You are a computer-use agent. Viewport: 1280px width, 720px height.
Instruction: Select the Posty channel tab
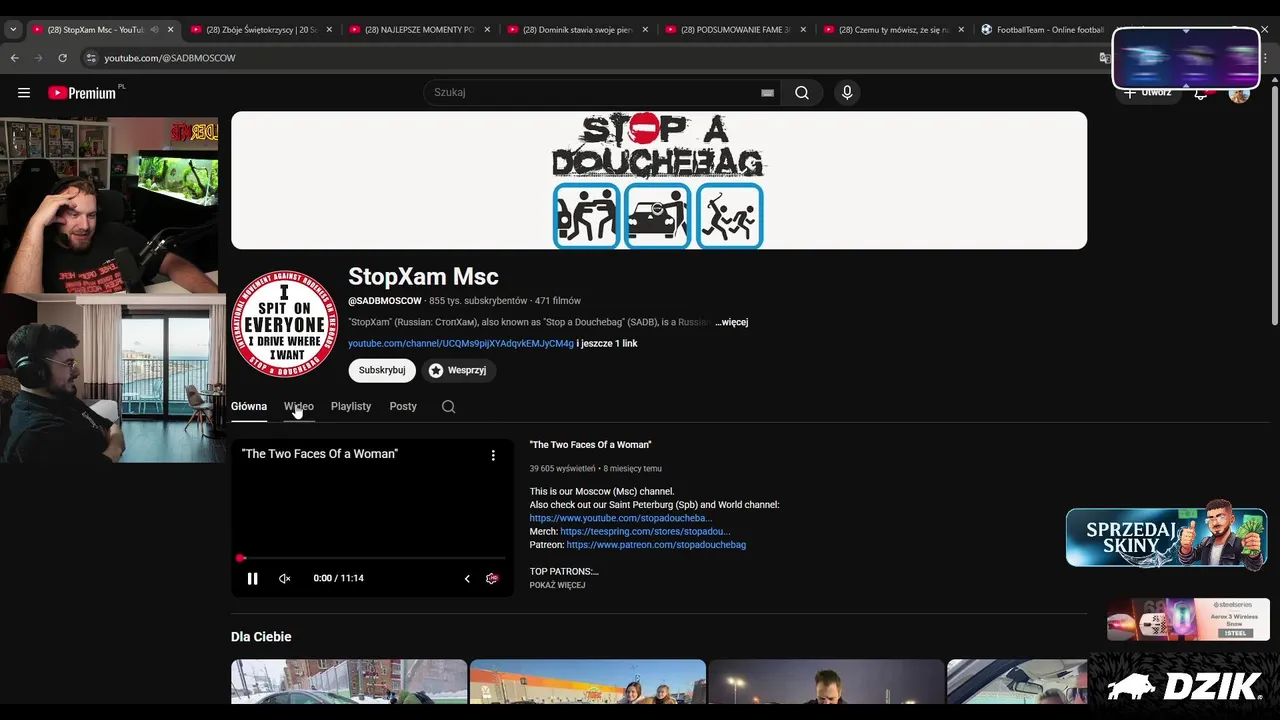pyautogui.click(x=403, y=406)
